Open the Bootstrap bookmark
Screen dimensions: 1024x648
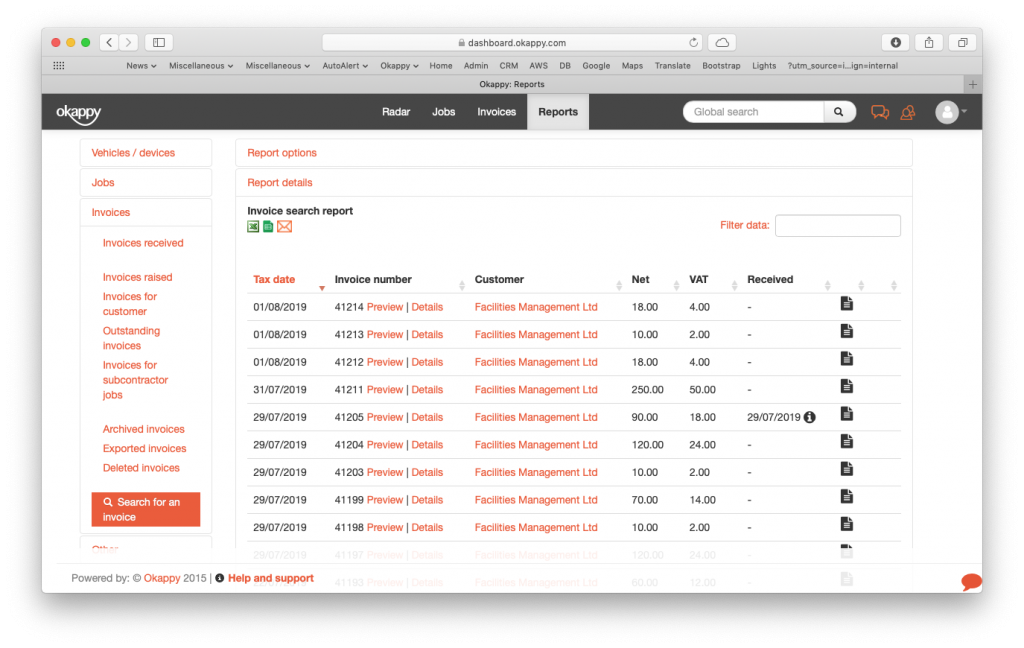[721, 66]
